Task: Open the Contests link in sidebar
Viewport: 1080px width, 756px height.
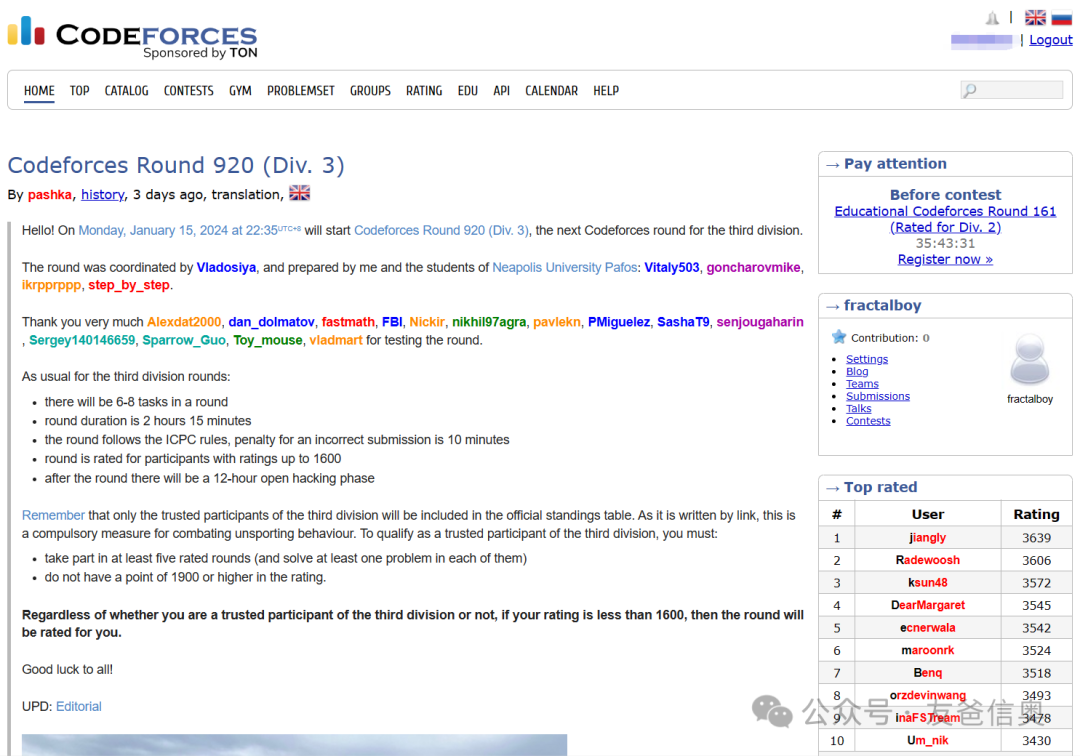Action: click(868, 421)
